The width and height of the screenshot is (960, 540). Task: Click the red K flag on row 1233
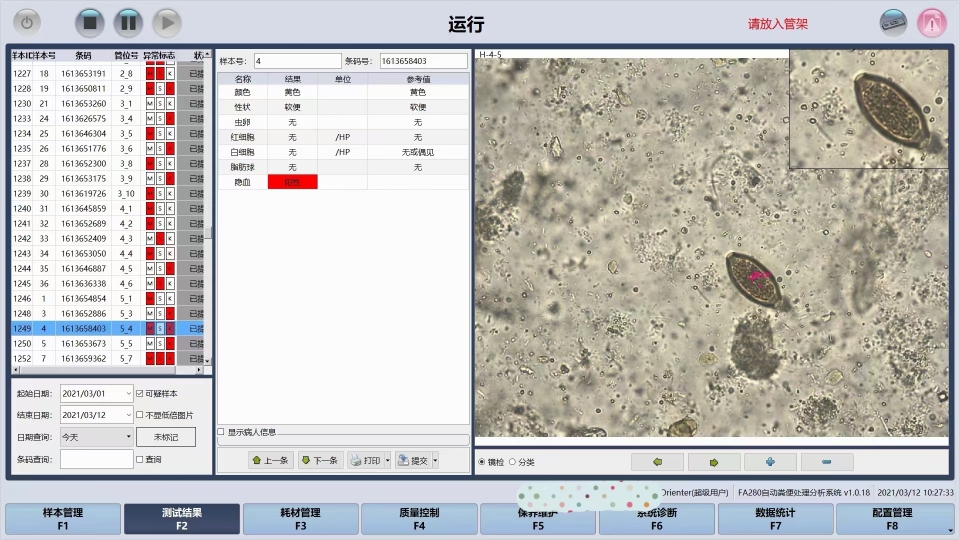170,119
